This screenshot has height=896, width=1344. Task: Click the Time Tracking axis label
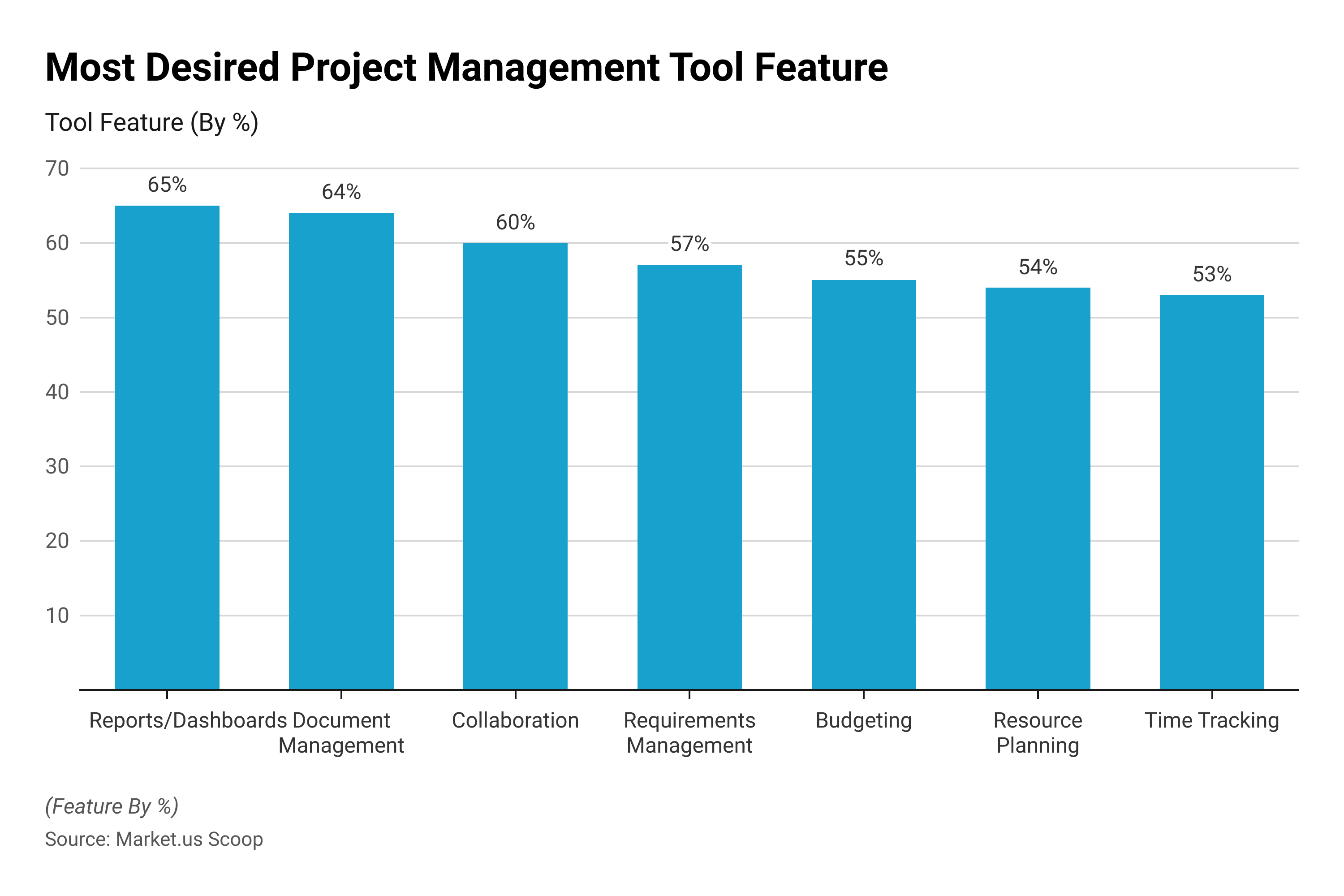[x=1211, y=720]
